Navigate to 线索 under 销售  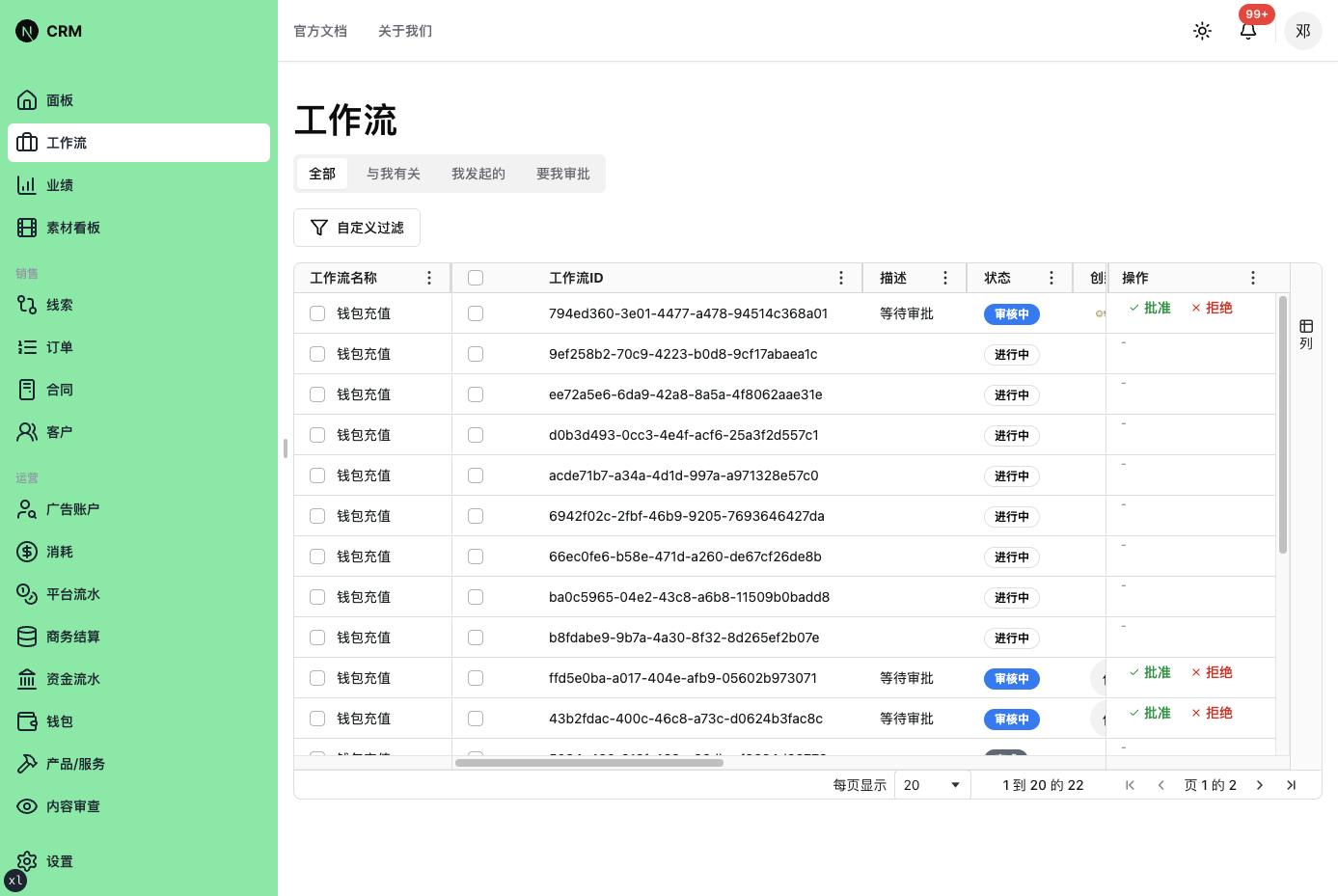pos(58,304)
